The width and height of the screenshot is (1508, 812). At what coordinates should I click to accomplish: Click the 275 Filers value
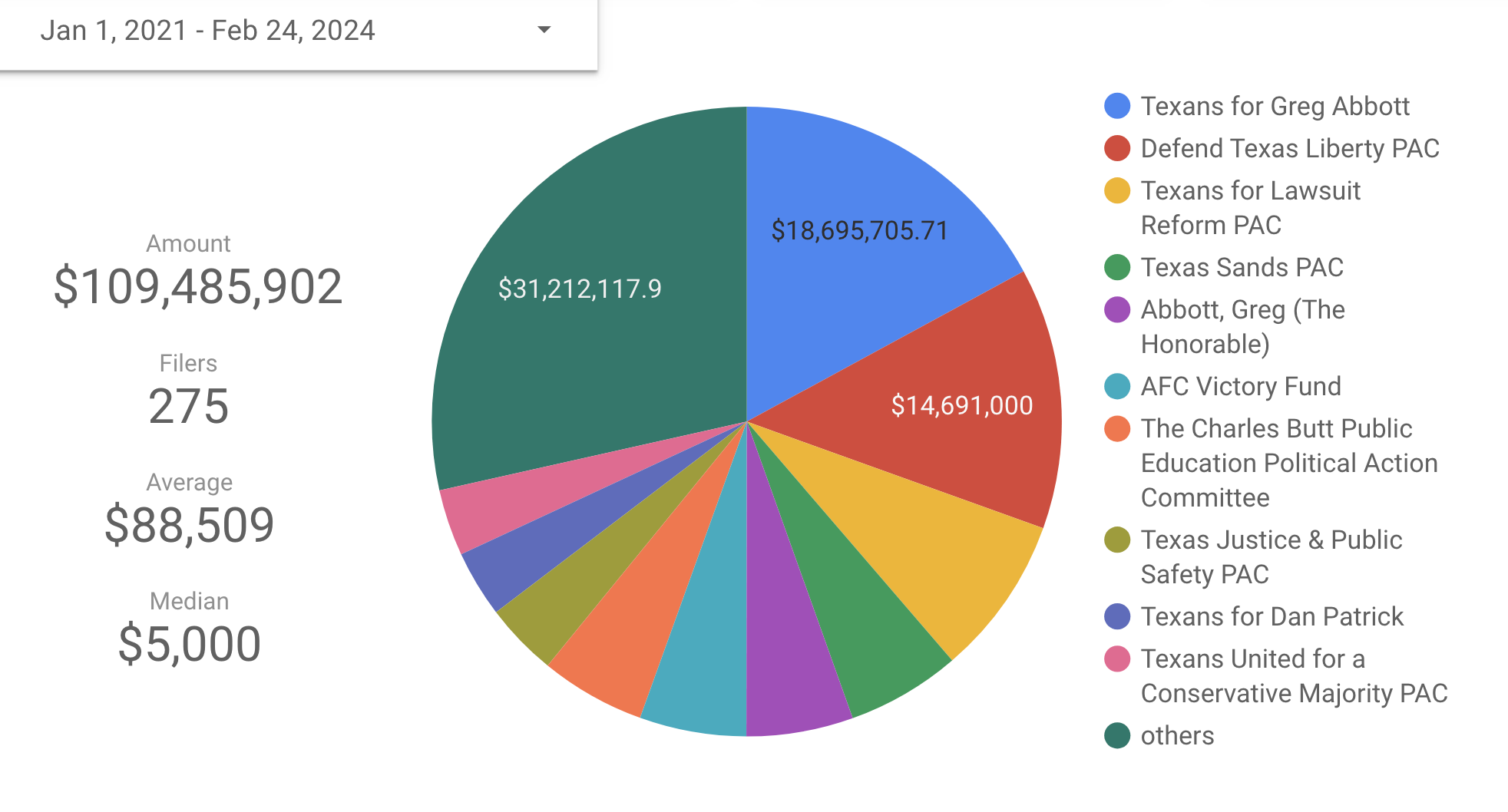(x=189, y=406)
